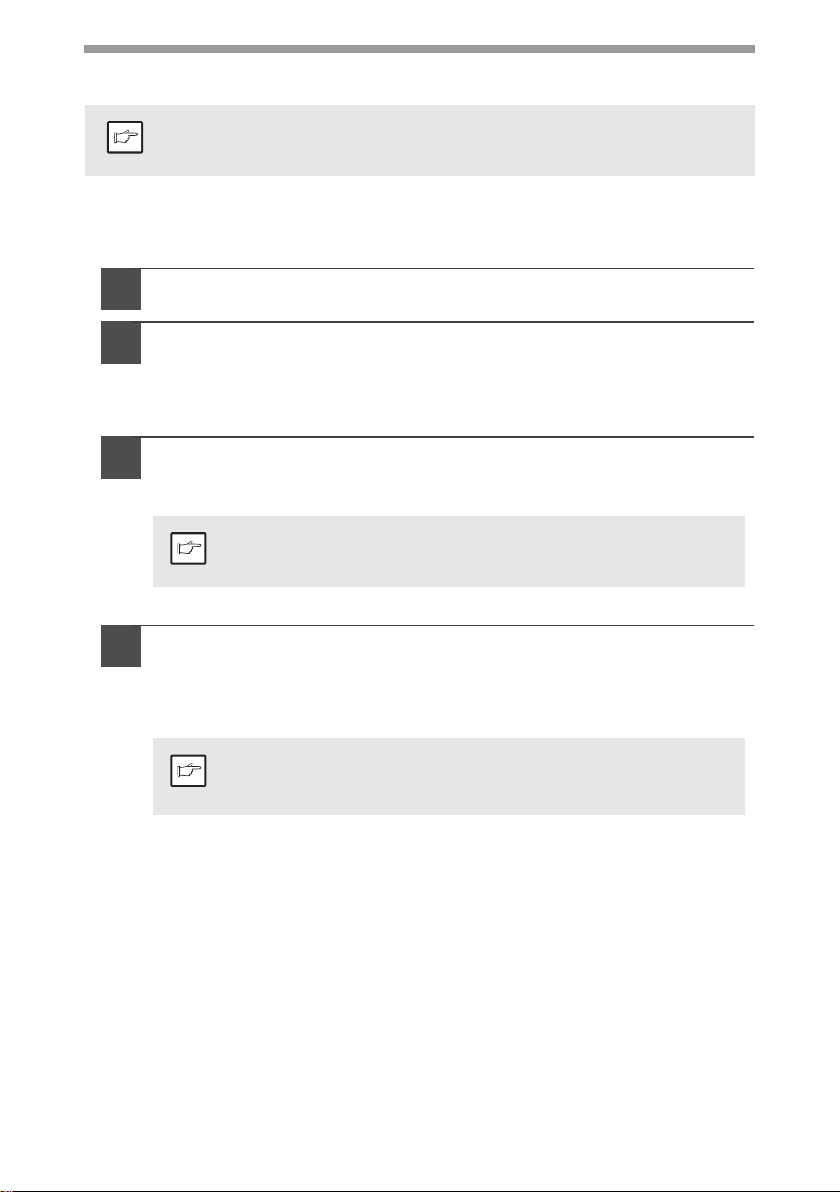The image size is (840, 1192).
Task: Select the second dark step number box
Action: (x=121, y=343)
